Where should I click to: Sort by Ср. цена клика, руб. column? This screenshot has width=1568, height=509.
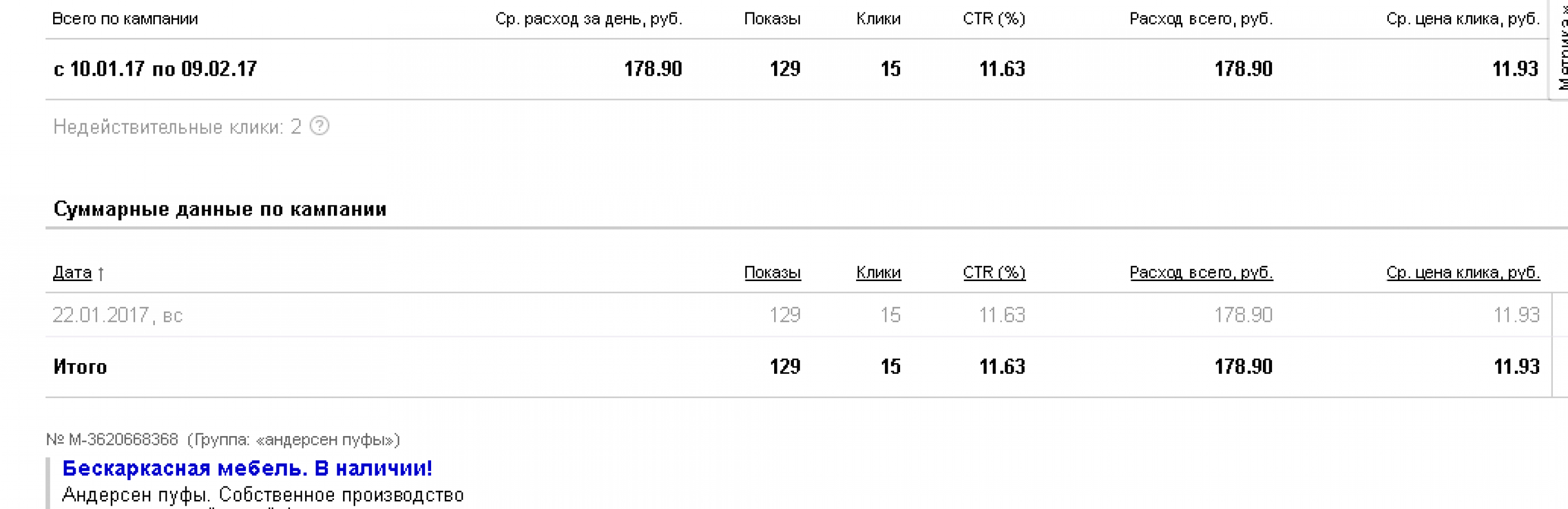click(1463, 273)
